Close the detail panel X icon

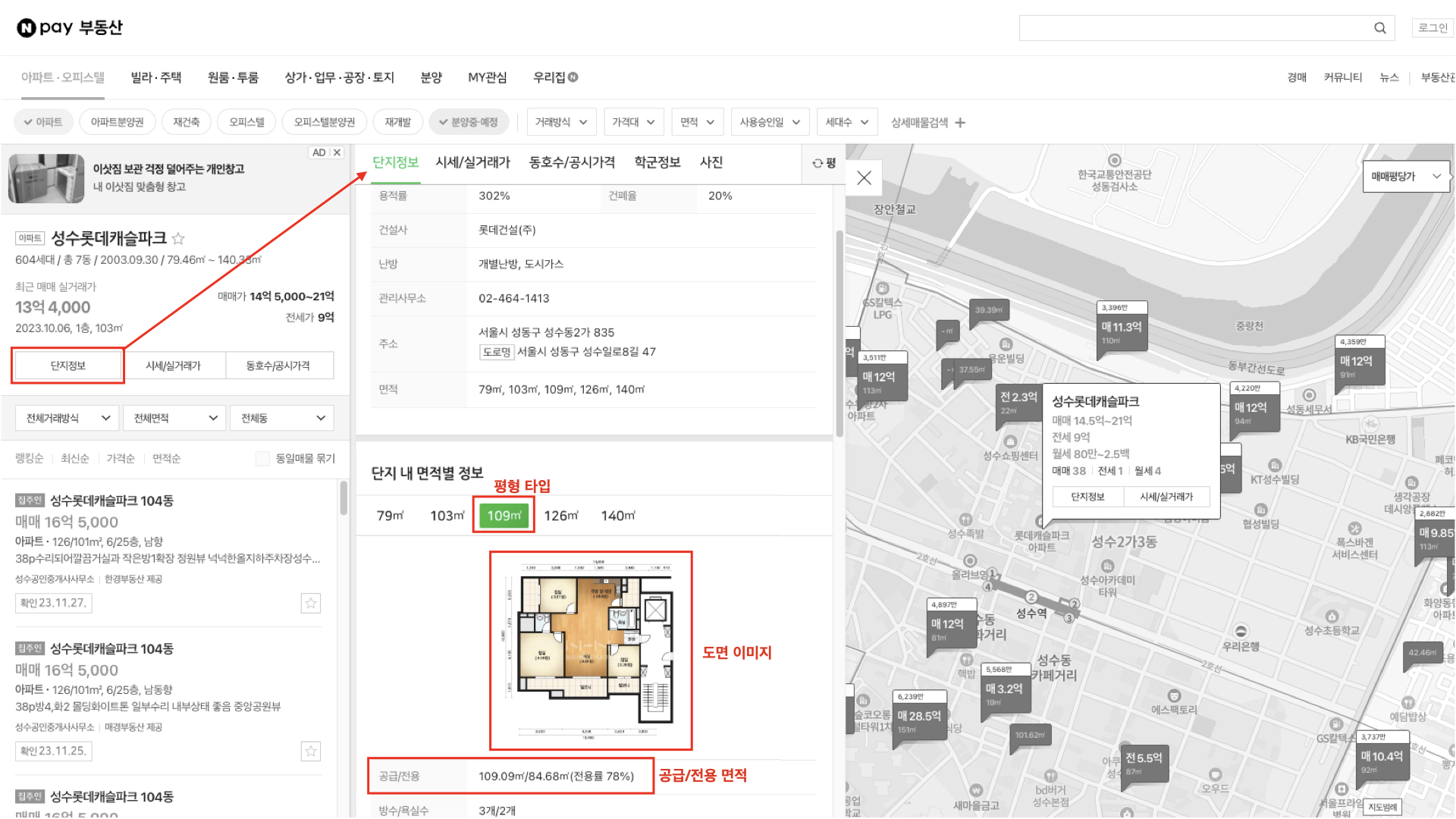pos(864,178)
